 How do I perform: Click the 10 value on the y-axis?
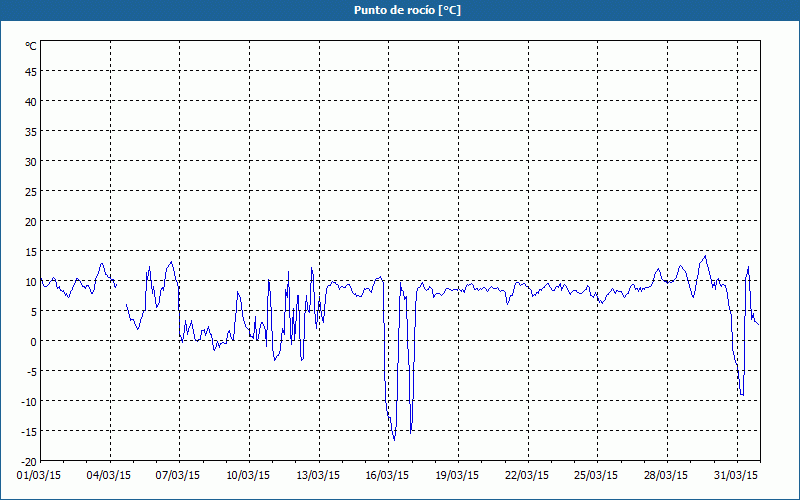point(31,282)
